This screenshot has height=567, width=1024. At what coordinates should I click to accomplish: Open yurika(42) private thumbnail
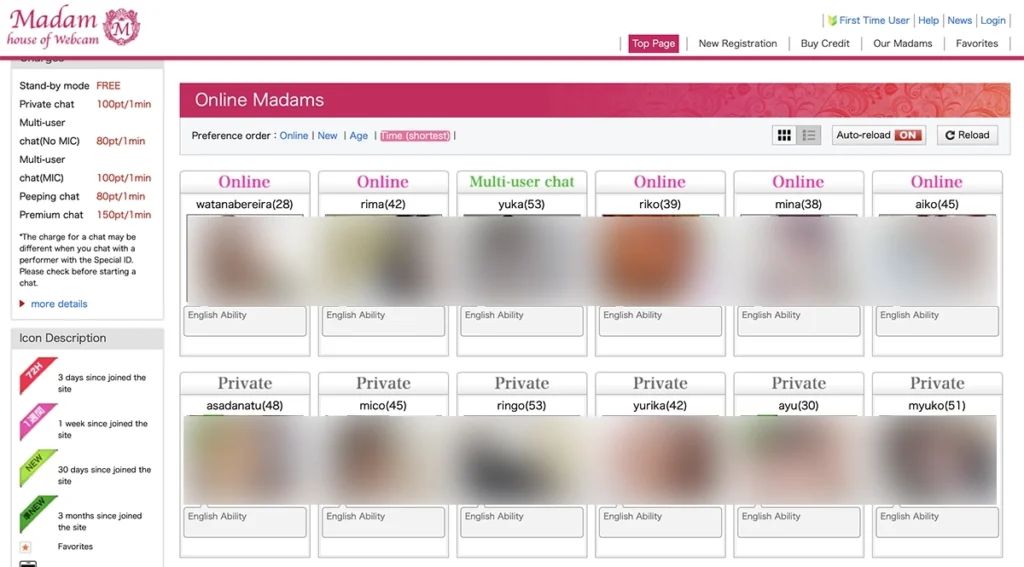660,460
